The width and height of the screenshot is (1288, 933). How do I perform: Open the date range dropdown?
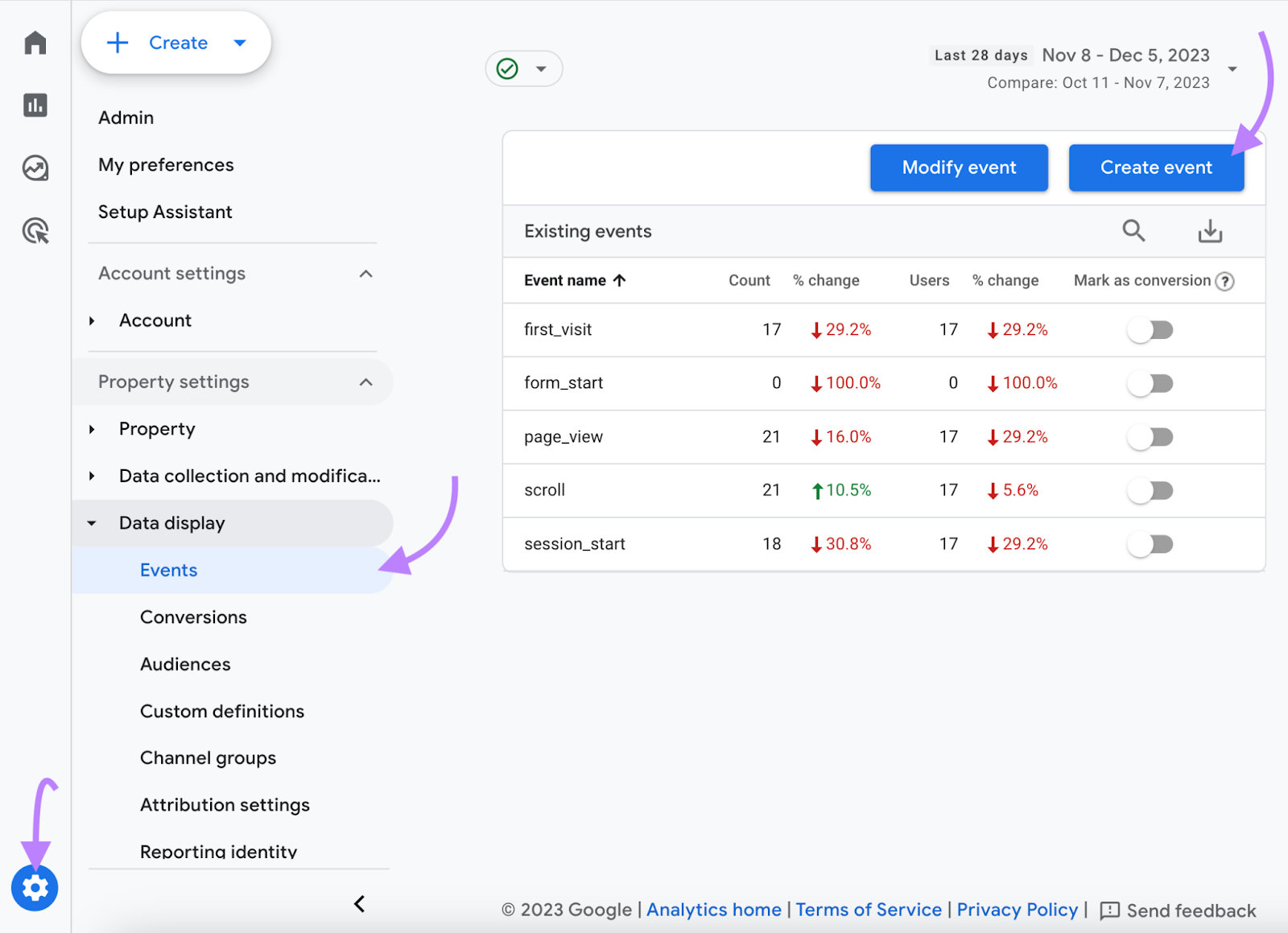(1232, 69)
